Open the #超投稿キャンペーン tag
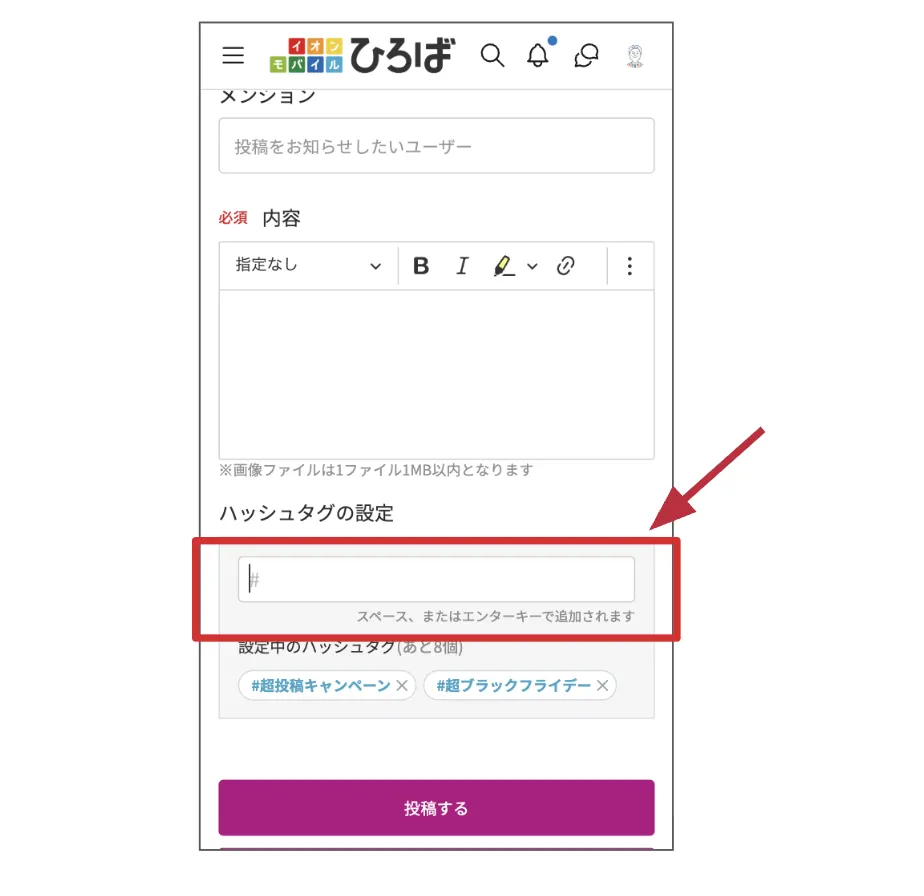The image size is (924, 896). (x=321, y=686)
